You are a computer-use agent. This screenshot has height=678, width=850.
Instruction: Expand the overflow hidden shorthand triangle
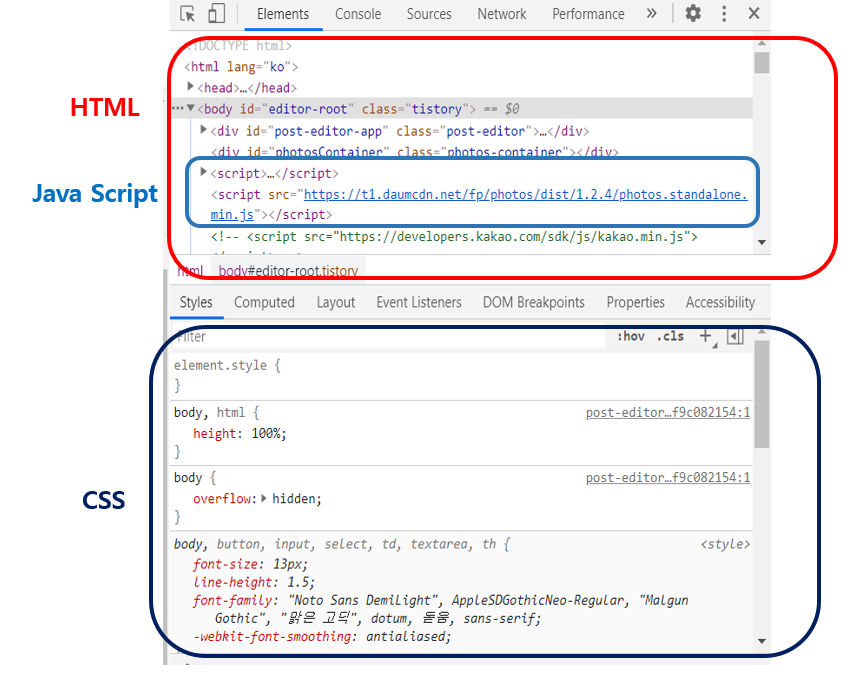point(264,498)
